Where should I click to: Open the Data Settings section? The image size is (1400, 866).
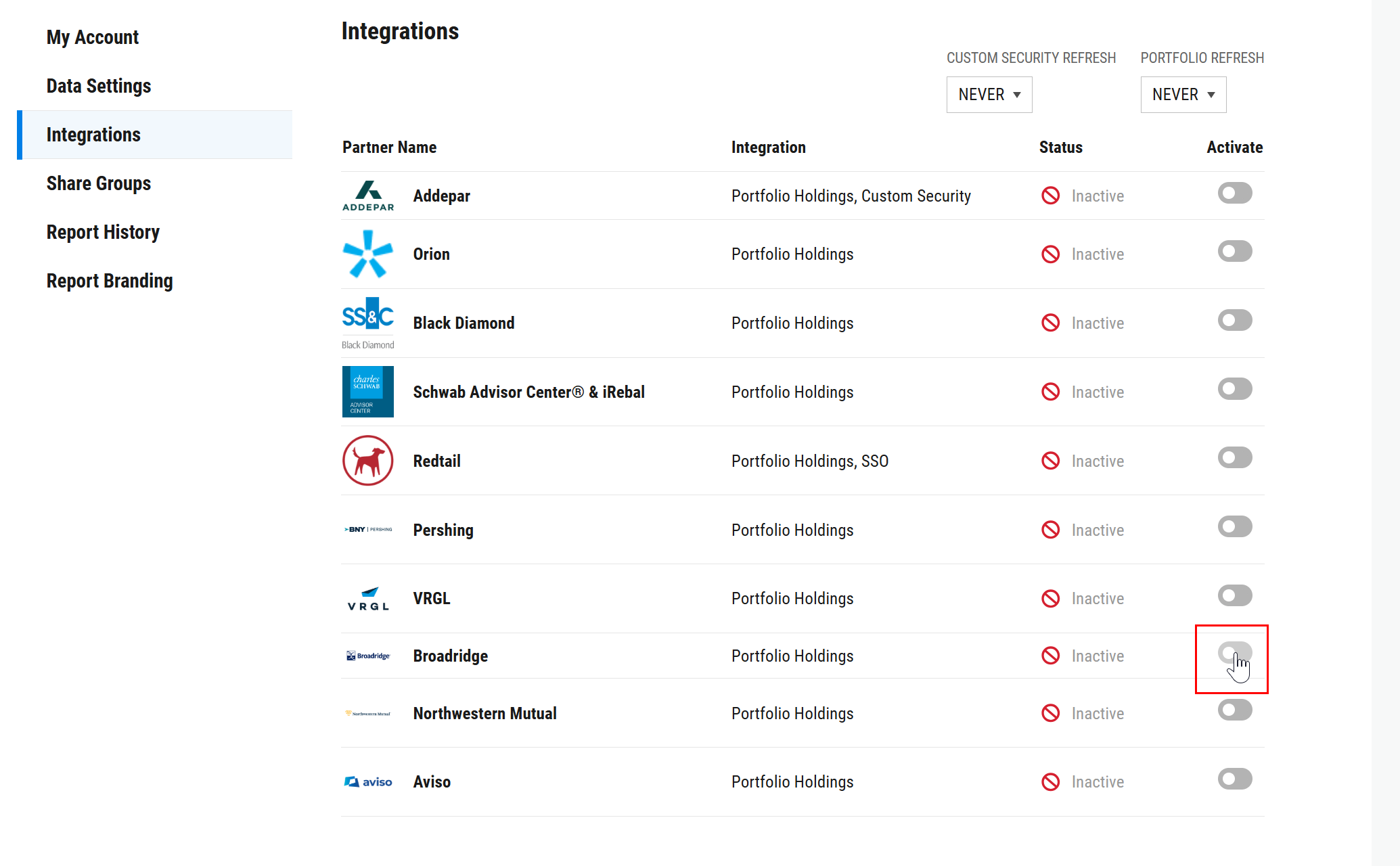point(99,86)
